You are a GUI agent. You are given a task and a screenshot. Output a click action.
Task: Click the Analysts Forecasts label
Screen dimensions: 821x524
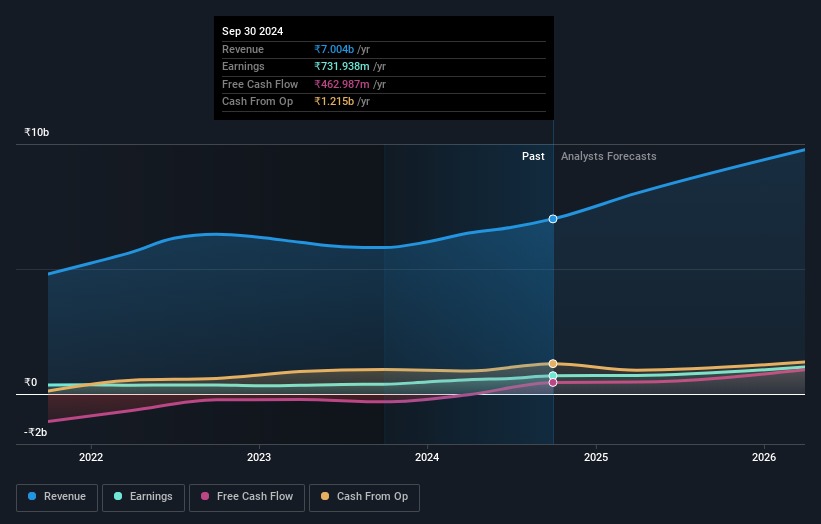(x=608, y=157)
